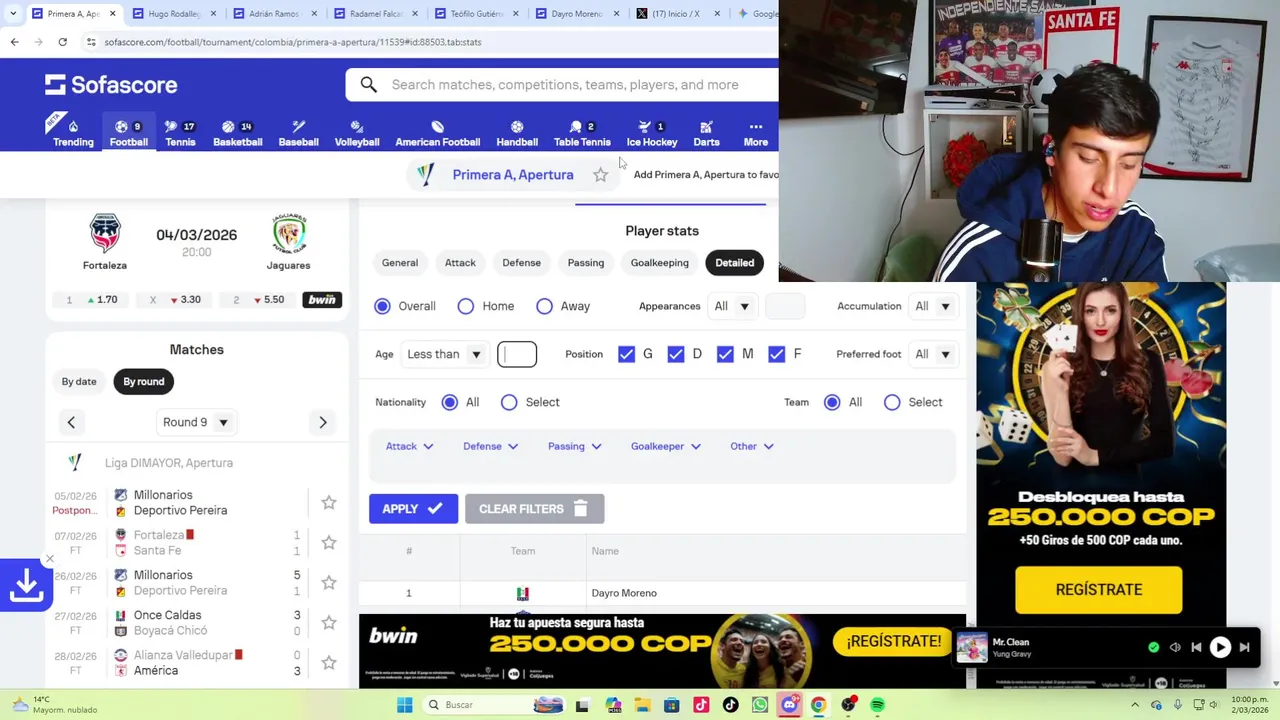The height and width of the screenshot is (720, 1280).
Task: Click the CLEAR FILTERS button
Action: coord(534,509)
